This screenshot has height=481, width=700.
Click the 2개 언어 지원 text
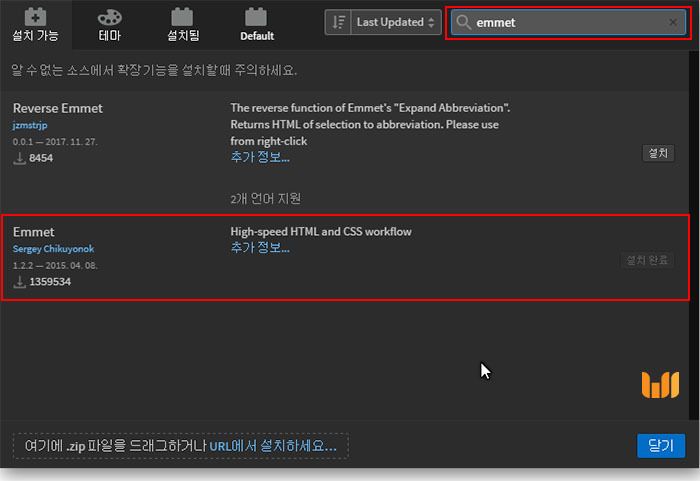pyautogui.click(x=266, y=199)
